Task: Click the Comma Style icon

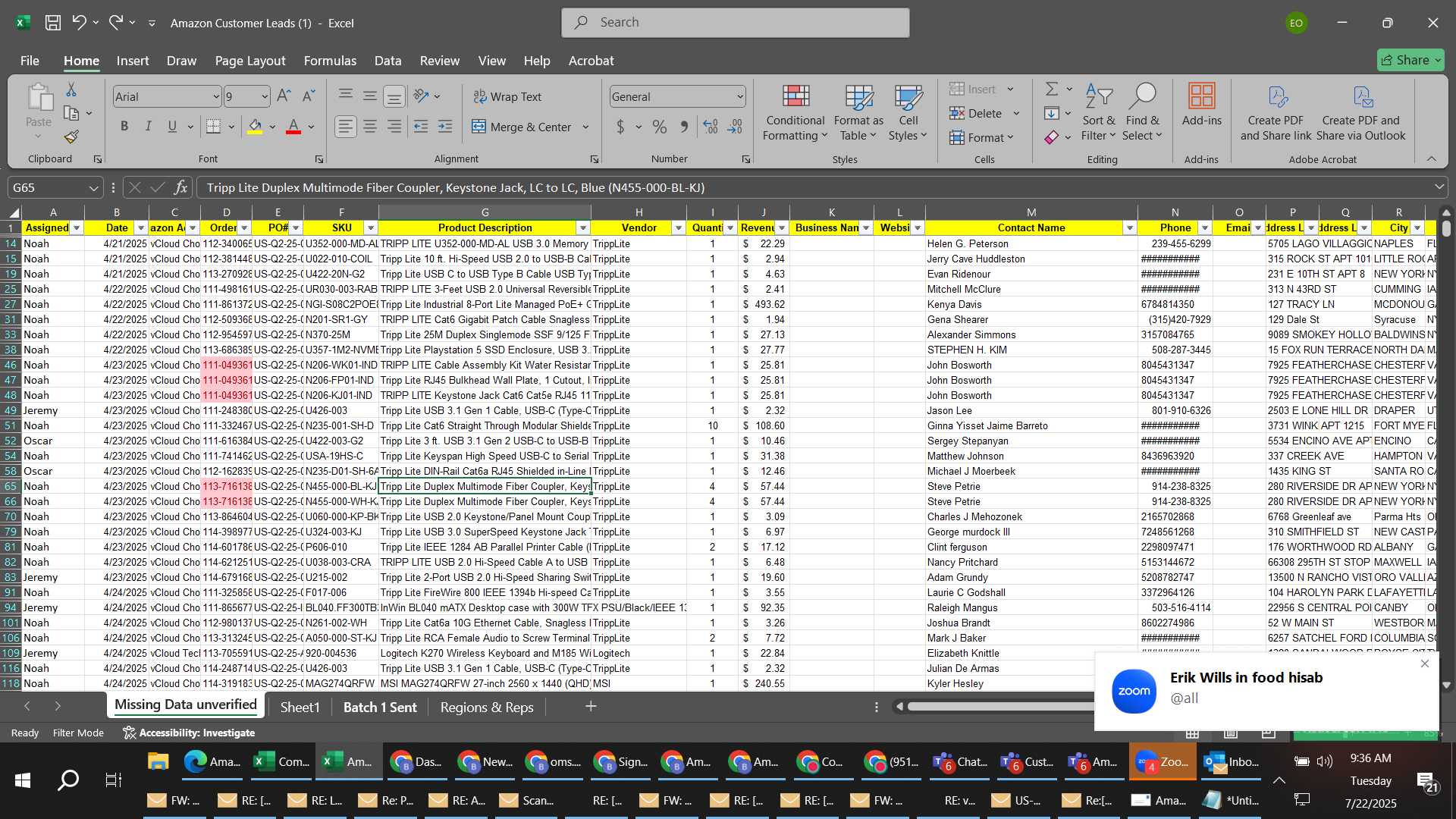Action: (x=684, y=127)
